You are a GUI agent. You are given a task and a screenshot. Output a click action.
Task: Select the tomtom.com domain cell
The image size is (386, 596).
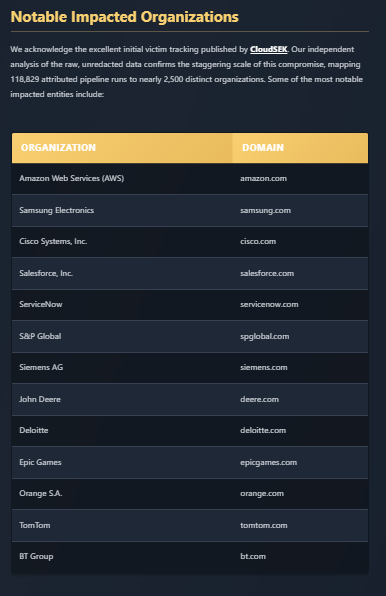pos(300,526)
